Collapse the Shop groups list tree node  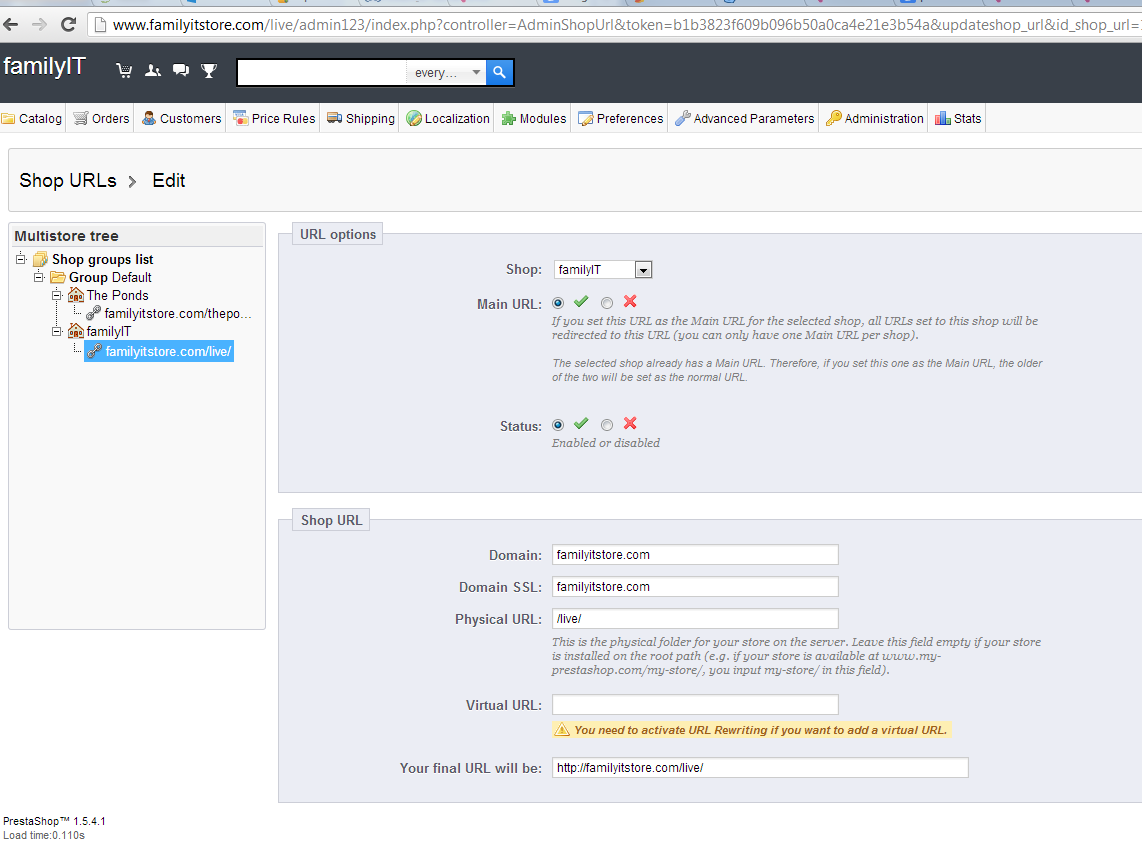click(21, 259)
